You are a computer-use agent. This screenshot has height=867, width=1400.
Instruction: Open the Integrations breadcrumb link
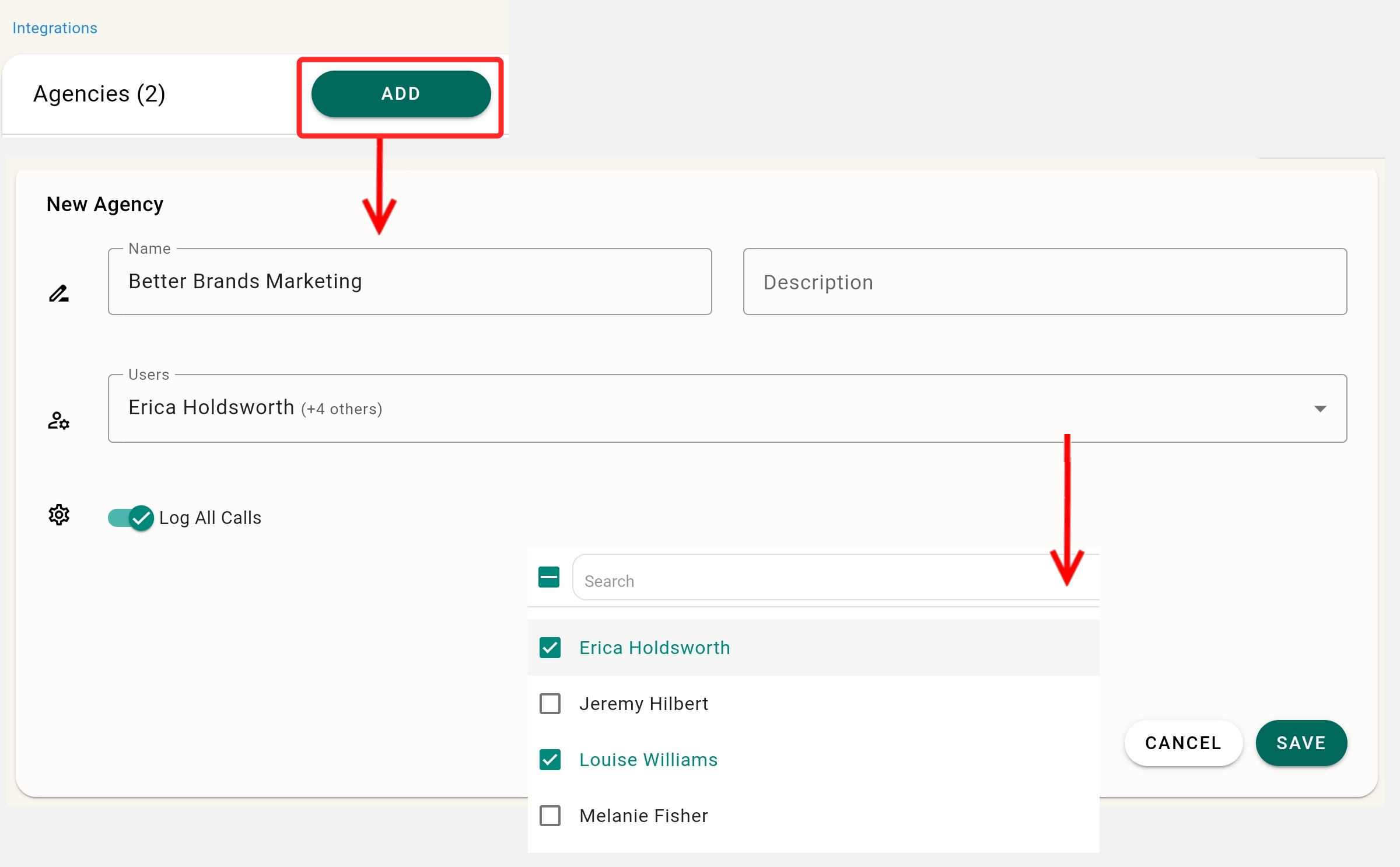[x=55, y=28]
